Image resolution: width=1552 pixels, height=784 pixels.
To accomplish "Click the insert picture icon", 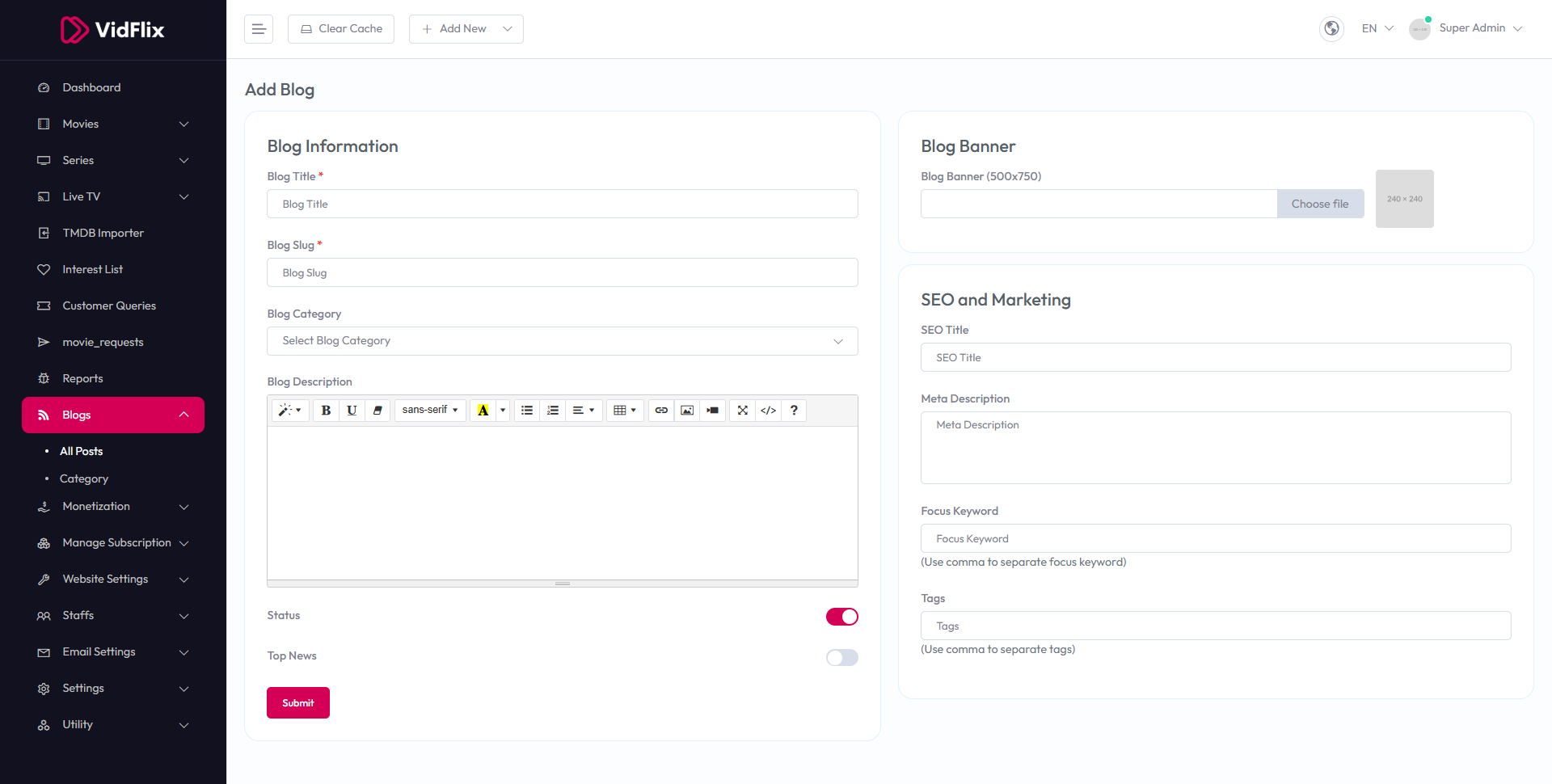I will pos(687,411).
